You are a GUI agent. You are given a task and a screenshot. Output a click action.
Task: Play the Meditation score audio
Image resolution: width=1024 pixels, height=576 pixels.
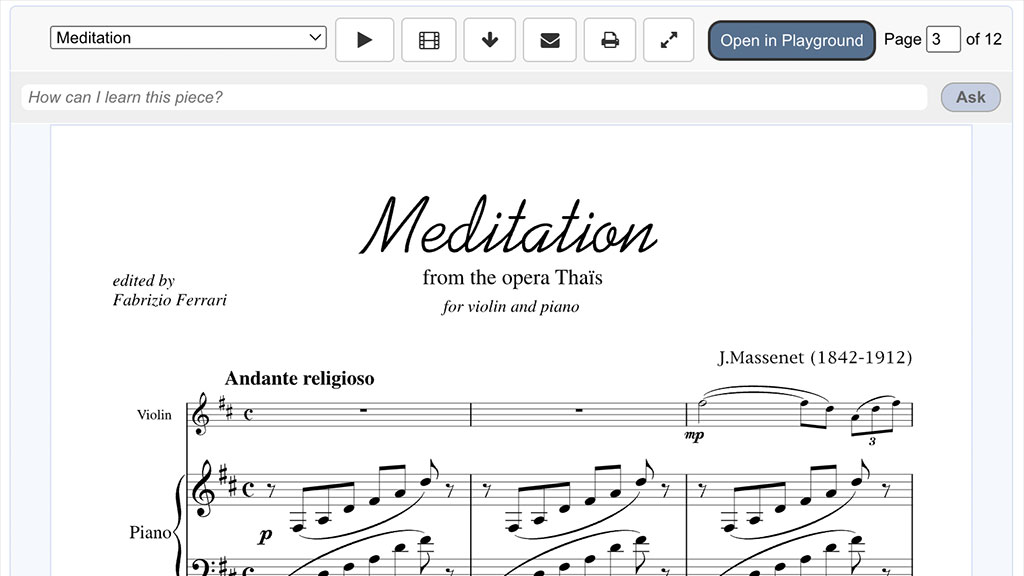click(364, 40)
